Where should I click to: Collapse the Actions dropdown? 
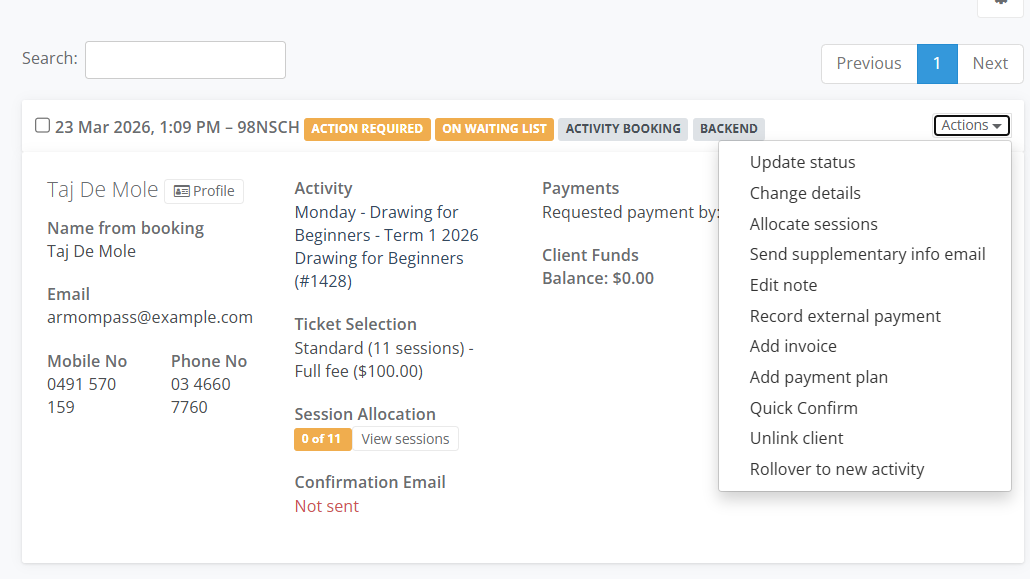(x=971, y=125)
